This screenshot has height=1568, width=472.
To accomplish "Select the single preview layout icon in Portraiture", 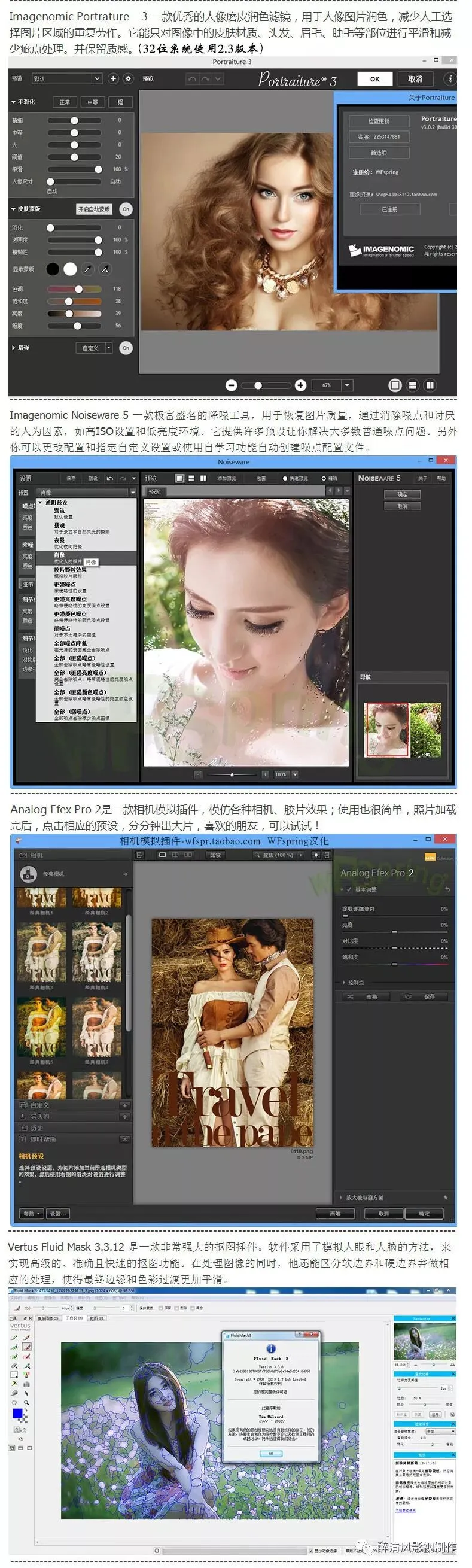I will [395, 385].
